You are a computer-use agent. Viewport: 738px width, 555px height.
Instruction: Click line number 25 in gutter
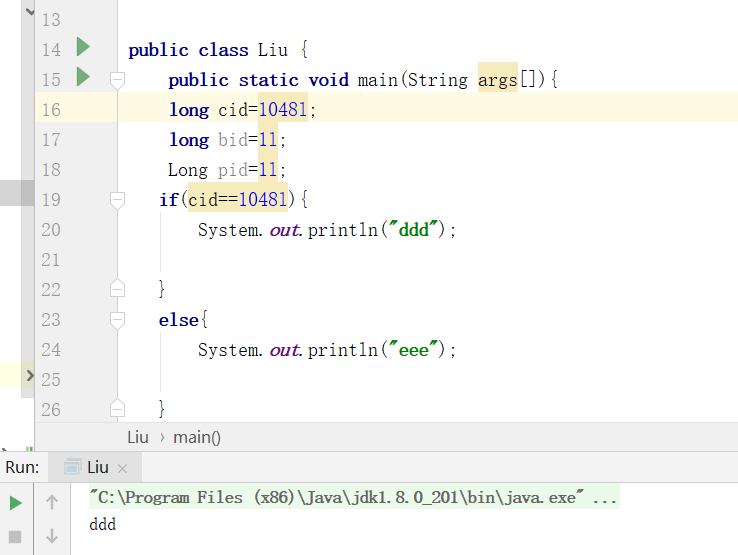tap(51, 380)
